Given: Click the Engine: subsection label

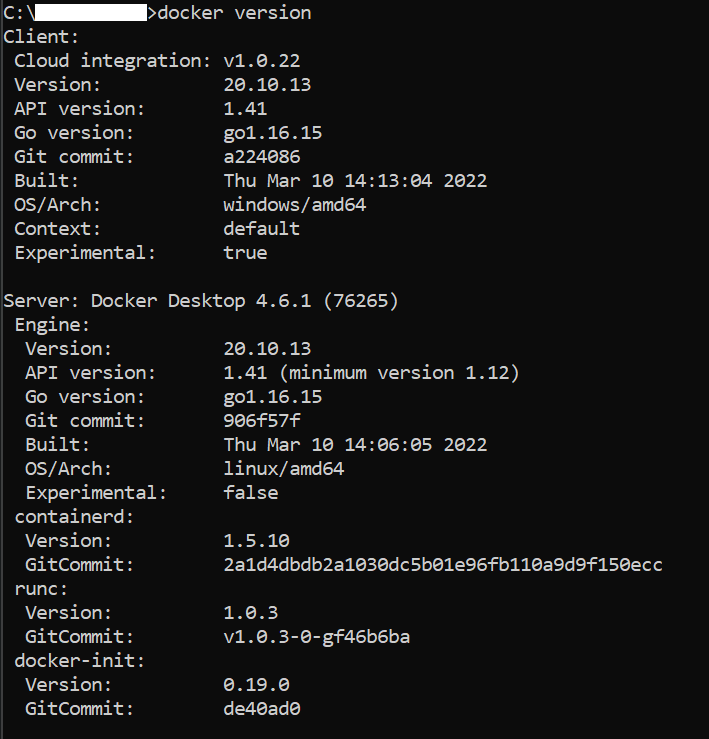Looking at the screenshot, I should click(52, 325).
